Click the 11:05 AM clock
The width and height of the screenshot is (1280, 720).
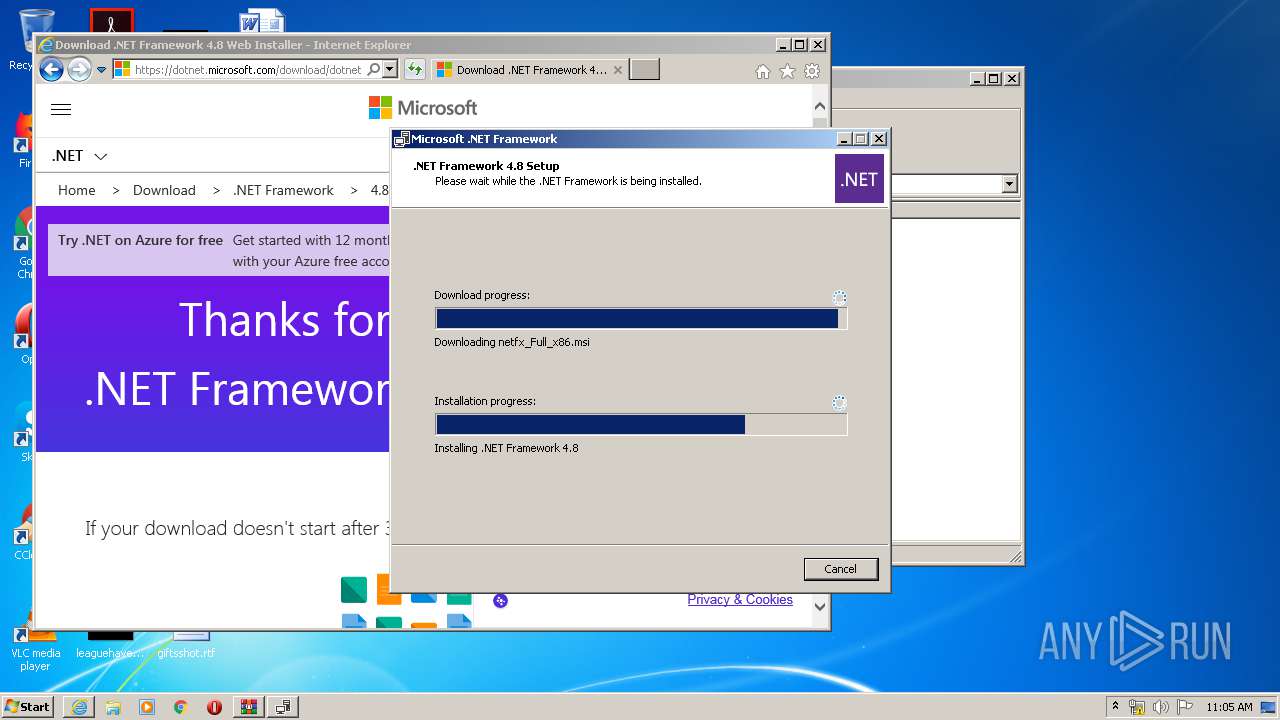[x=1229, y=707]
